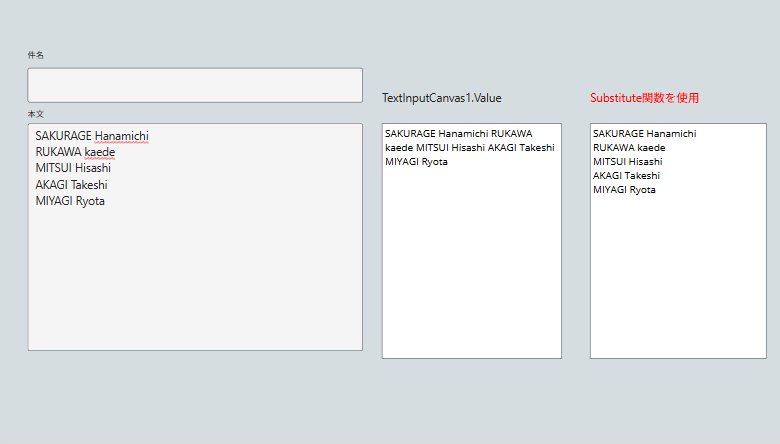Click AKAGI Takeshi in the body text area
The height and width of the screenshot is (444, 780).
pos(72,184)
